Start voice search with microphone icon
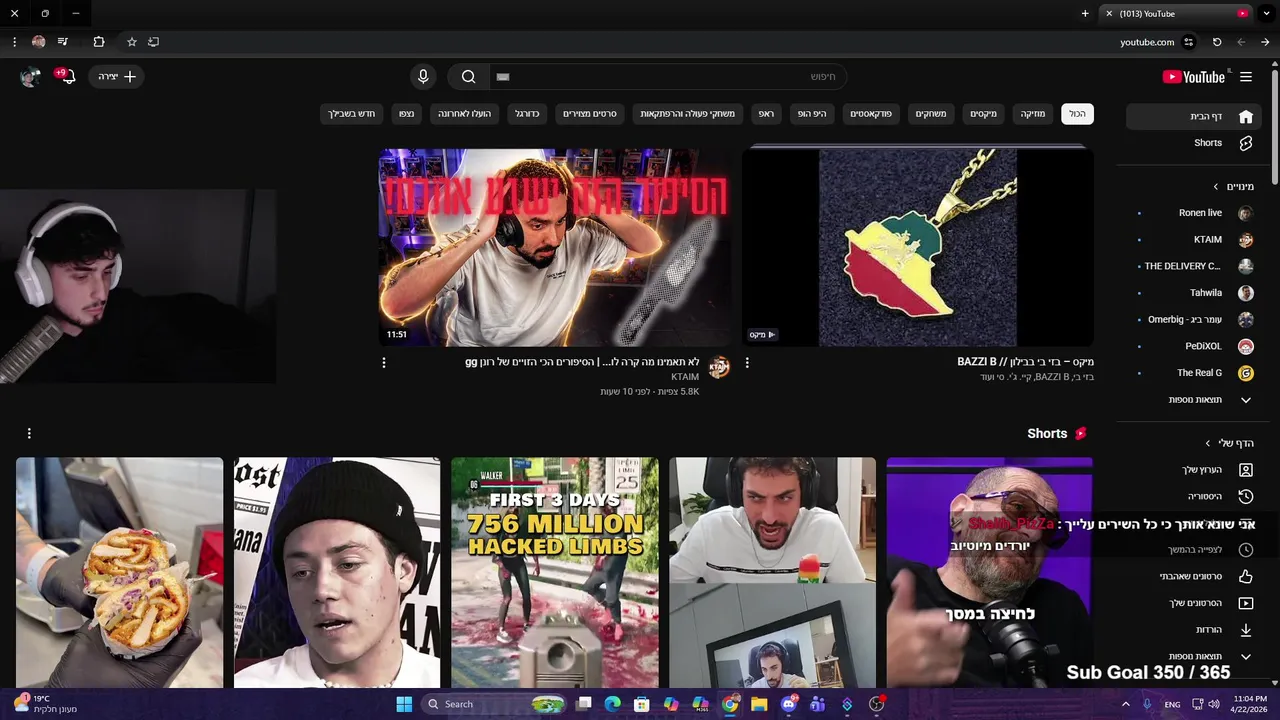Viewport: 1280px width, 720px height. 423,77
